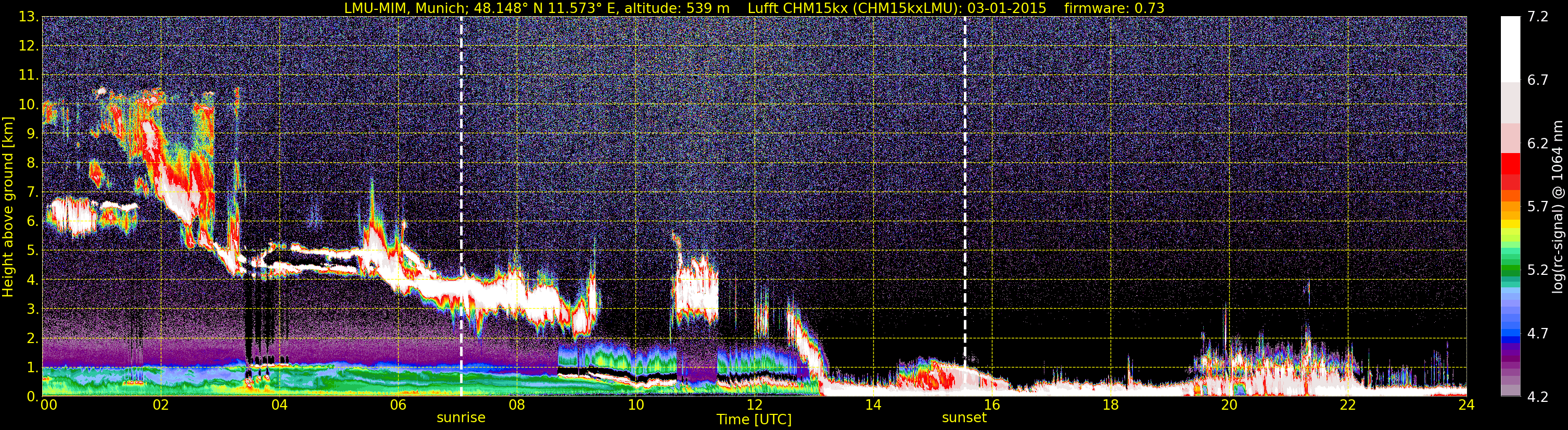Click the date '03-01-2015' in the title
The height and width of the screenshot is (430, 1568).
coord(1007,8)
